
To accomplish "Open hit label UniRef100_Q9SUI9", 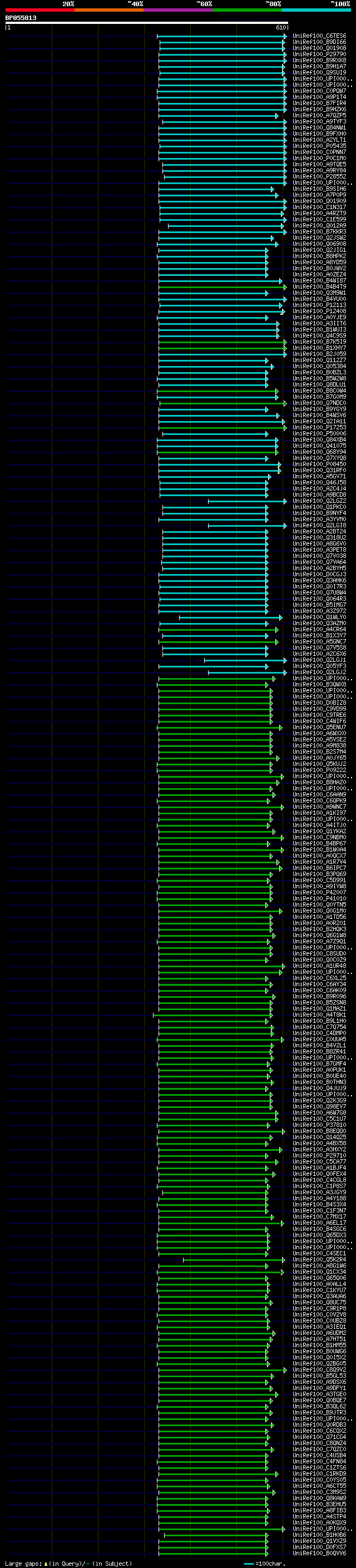I will point(319,72).
